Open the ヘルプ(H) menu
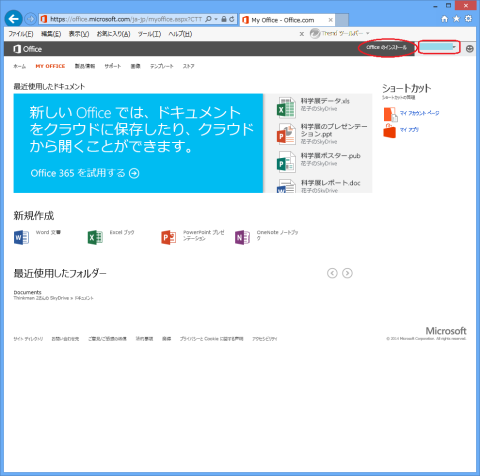 pos(180,34)
